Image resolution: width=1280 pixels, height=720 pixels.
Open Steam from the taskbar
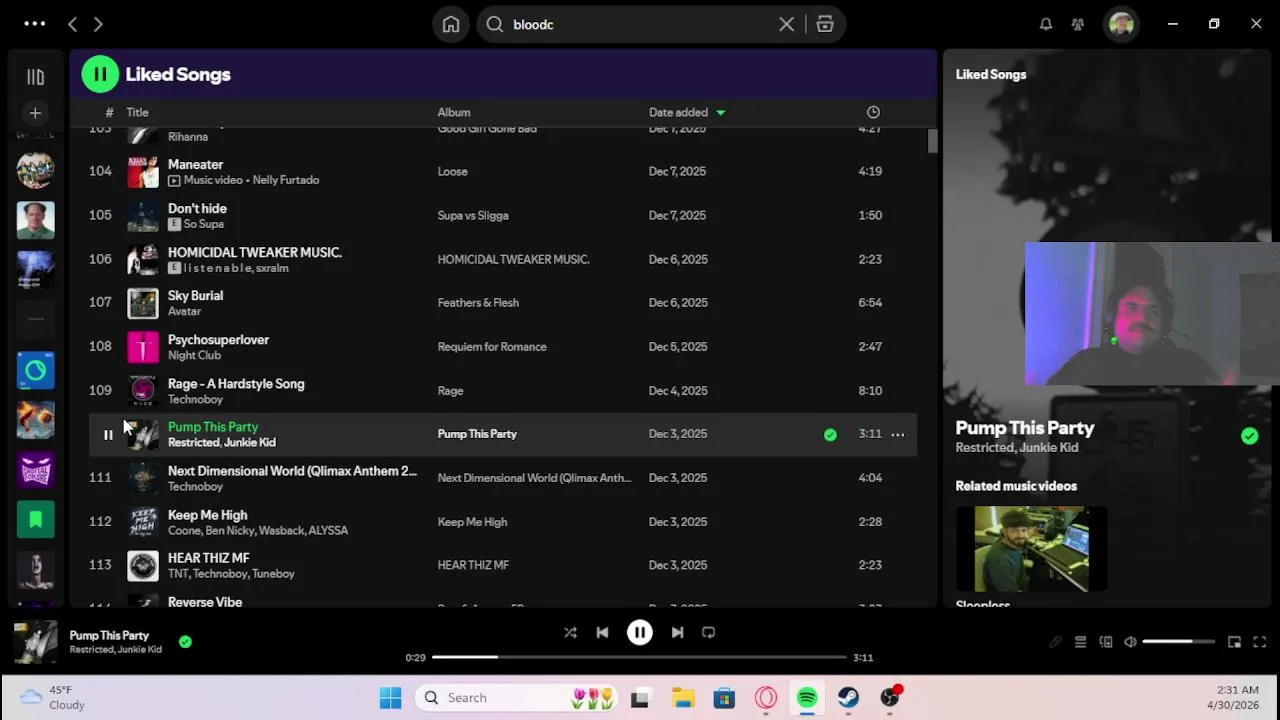pos(848,698)
